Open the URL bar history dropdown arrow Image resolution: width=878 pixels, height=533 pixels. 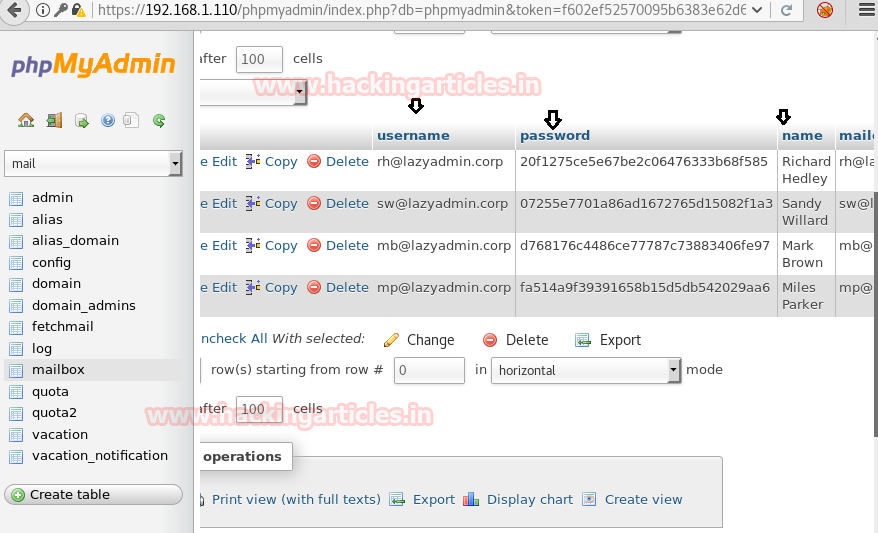[757, 10]
